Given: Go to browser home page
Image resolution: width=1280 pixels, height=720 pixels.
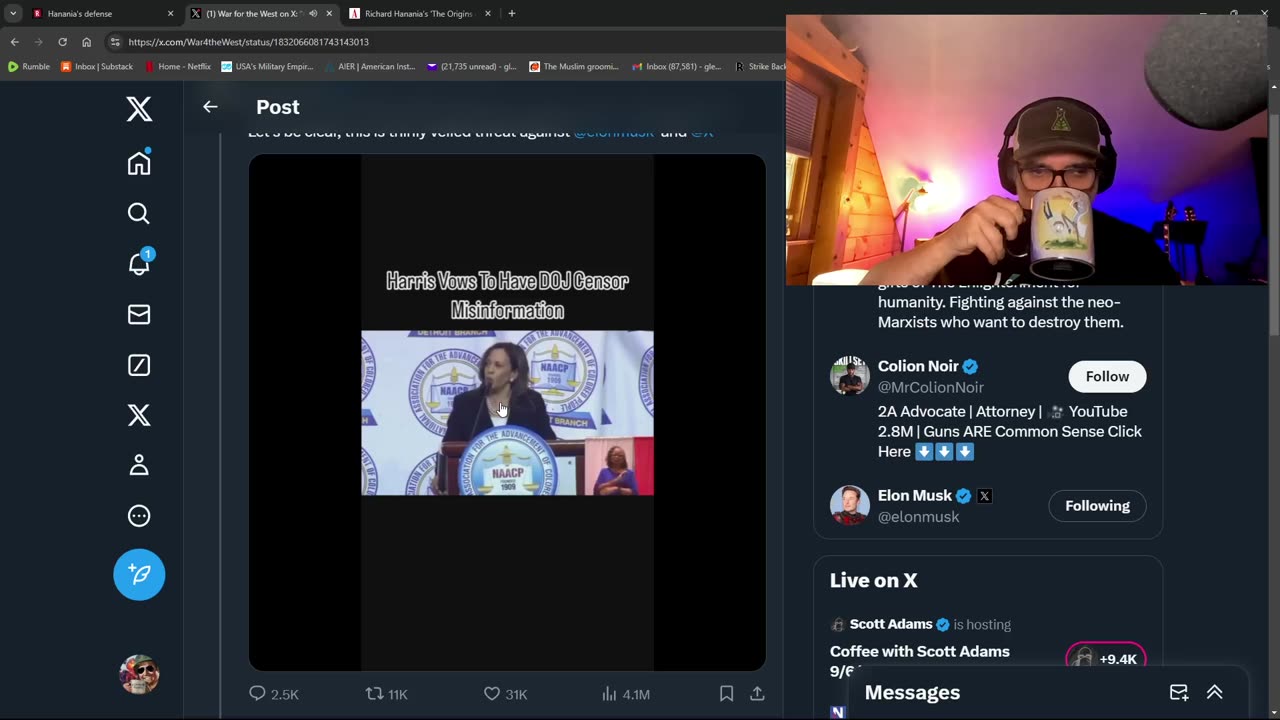Looking at the screenshot, I should pos(86,42).
